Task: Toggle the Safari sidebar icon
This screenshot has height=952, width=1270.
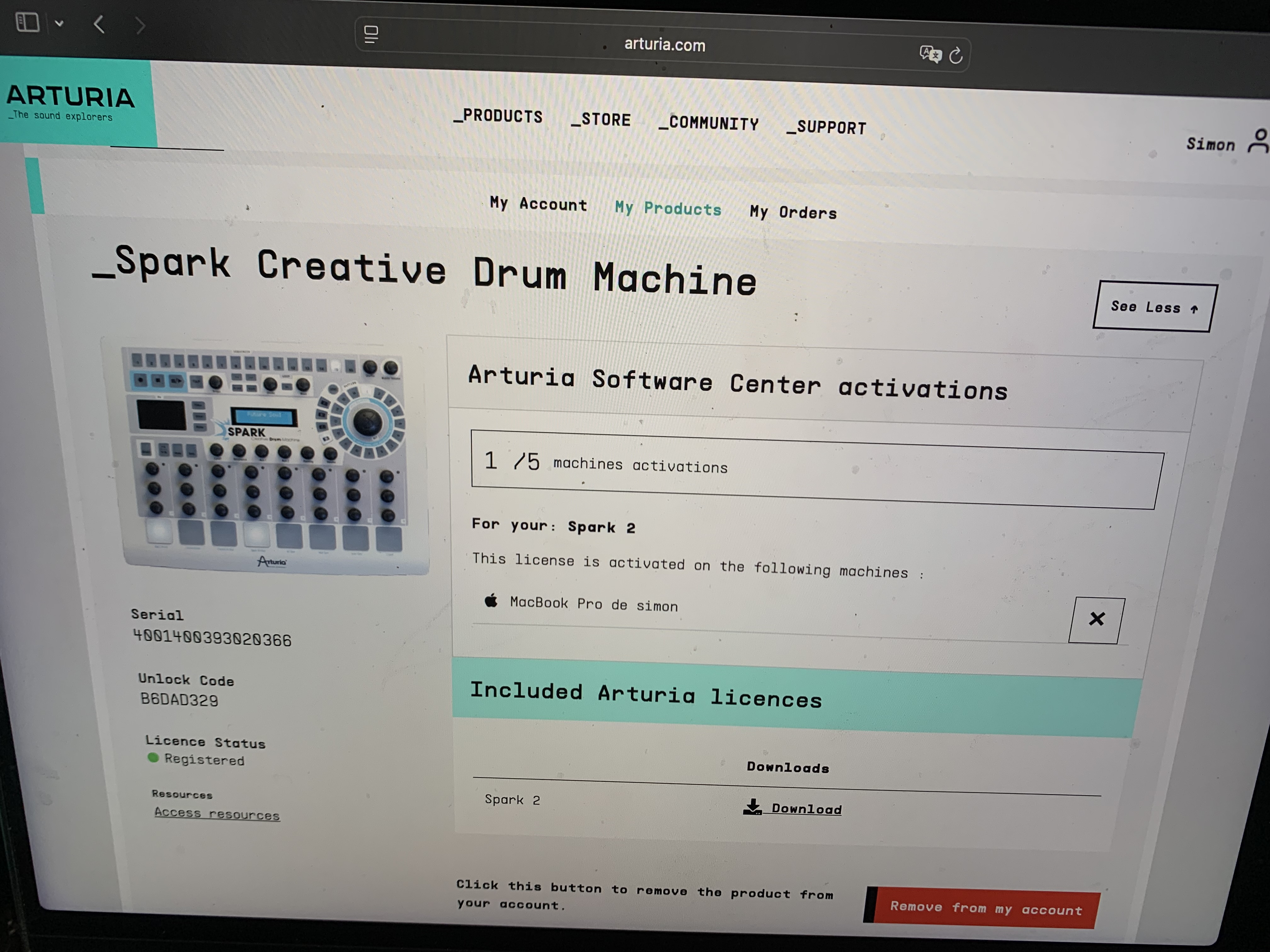Action: (x=27, y=22)
